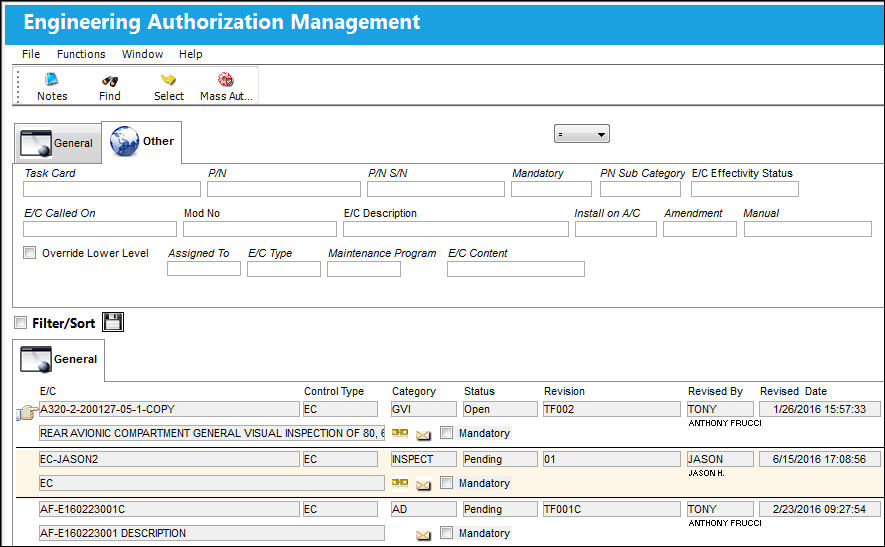Click the AF-E160223001 DESCRIPTION field

(x=212, y=533)
